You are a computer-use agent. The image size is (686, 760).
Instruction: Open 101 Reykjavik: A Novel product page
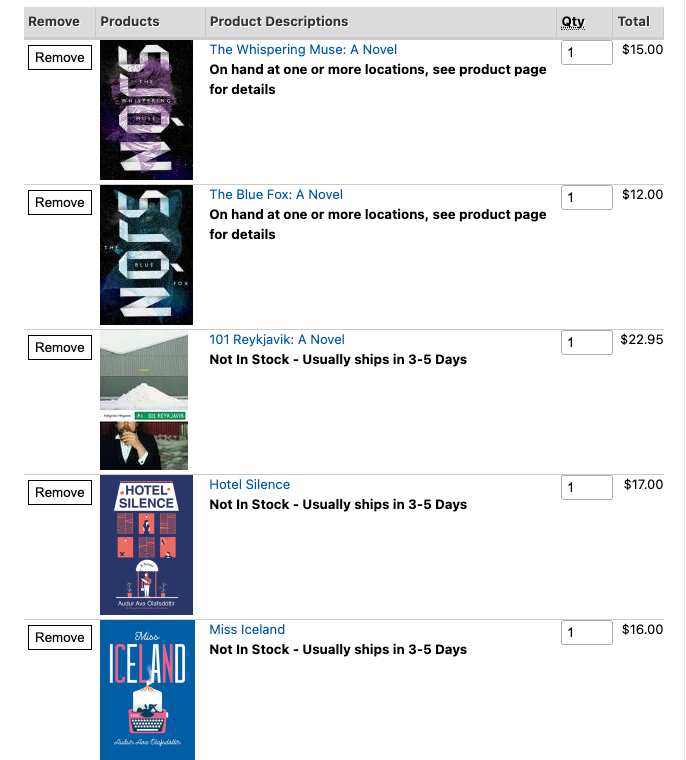click(277, 340)
